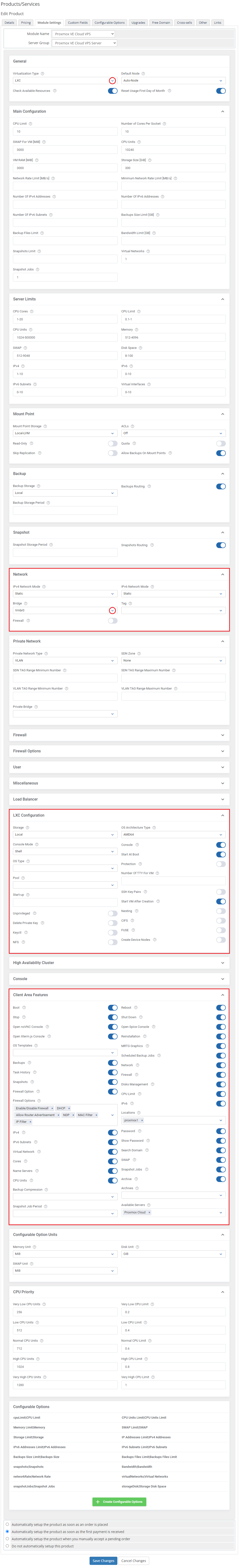Switch to the Pricing tab
This screenshot has width=239, height=1568.
point(26,23)
